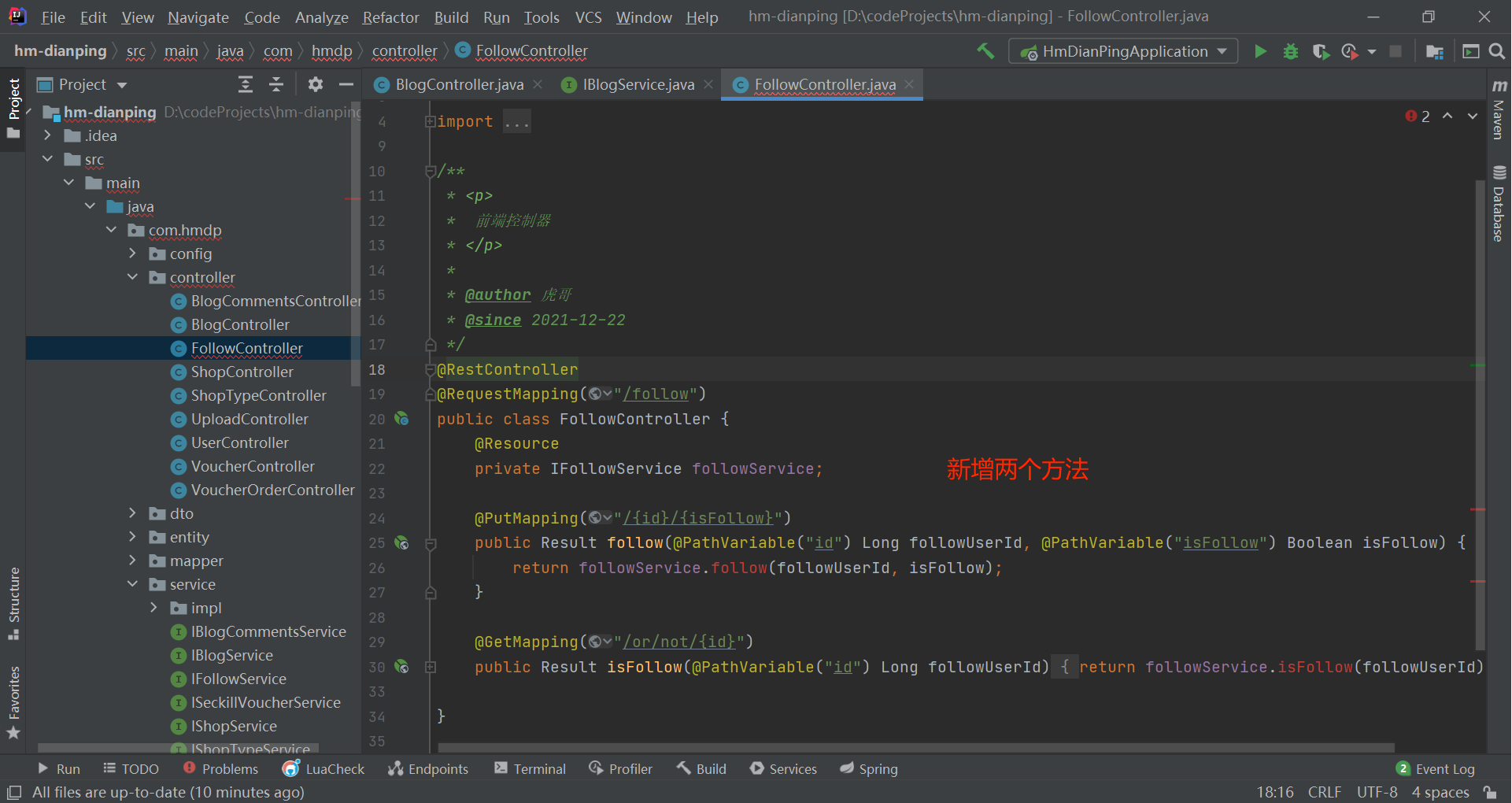Open the Refactor menu

click(x=390, y=17)
